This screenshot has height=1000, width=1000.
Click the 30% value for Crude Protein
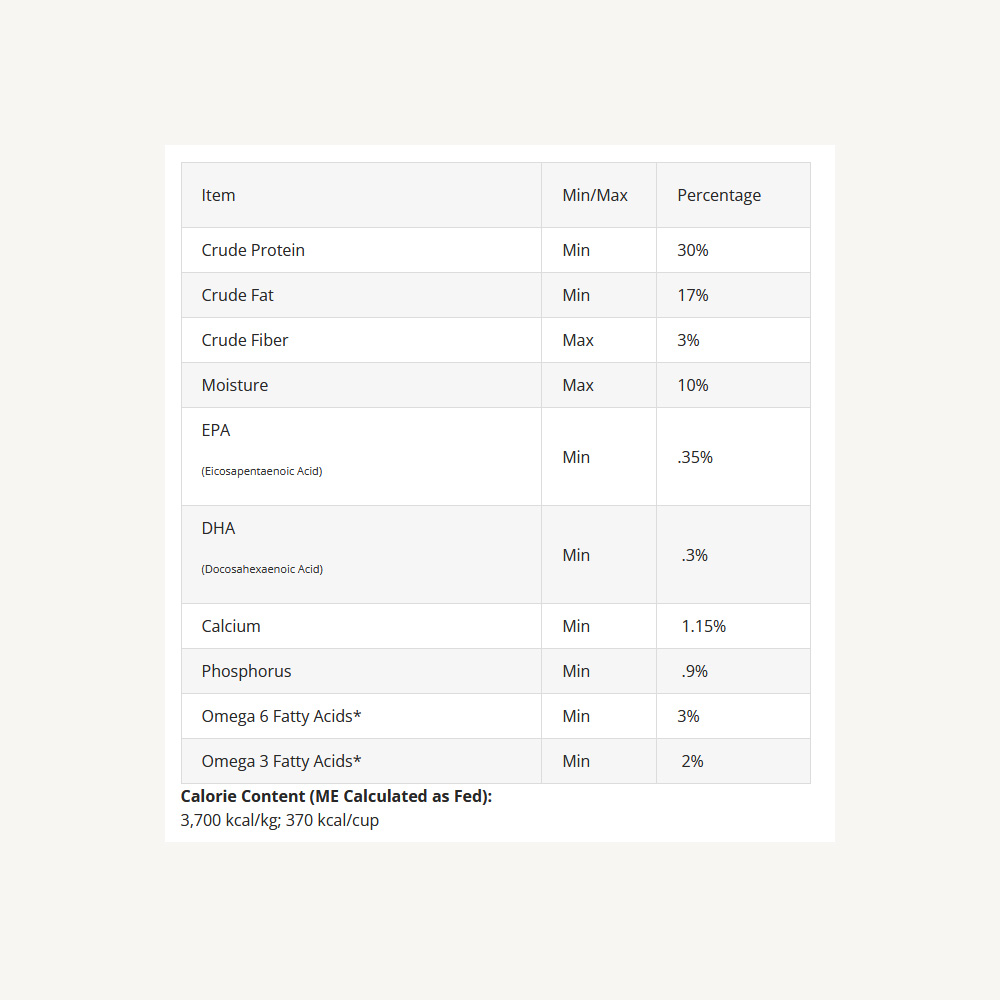693,250
